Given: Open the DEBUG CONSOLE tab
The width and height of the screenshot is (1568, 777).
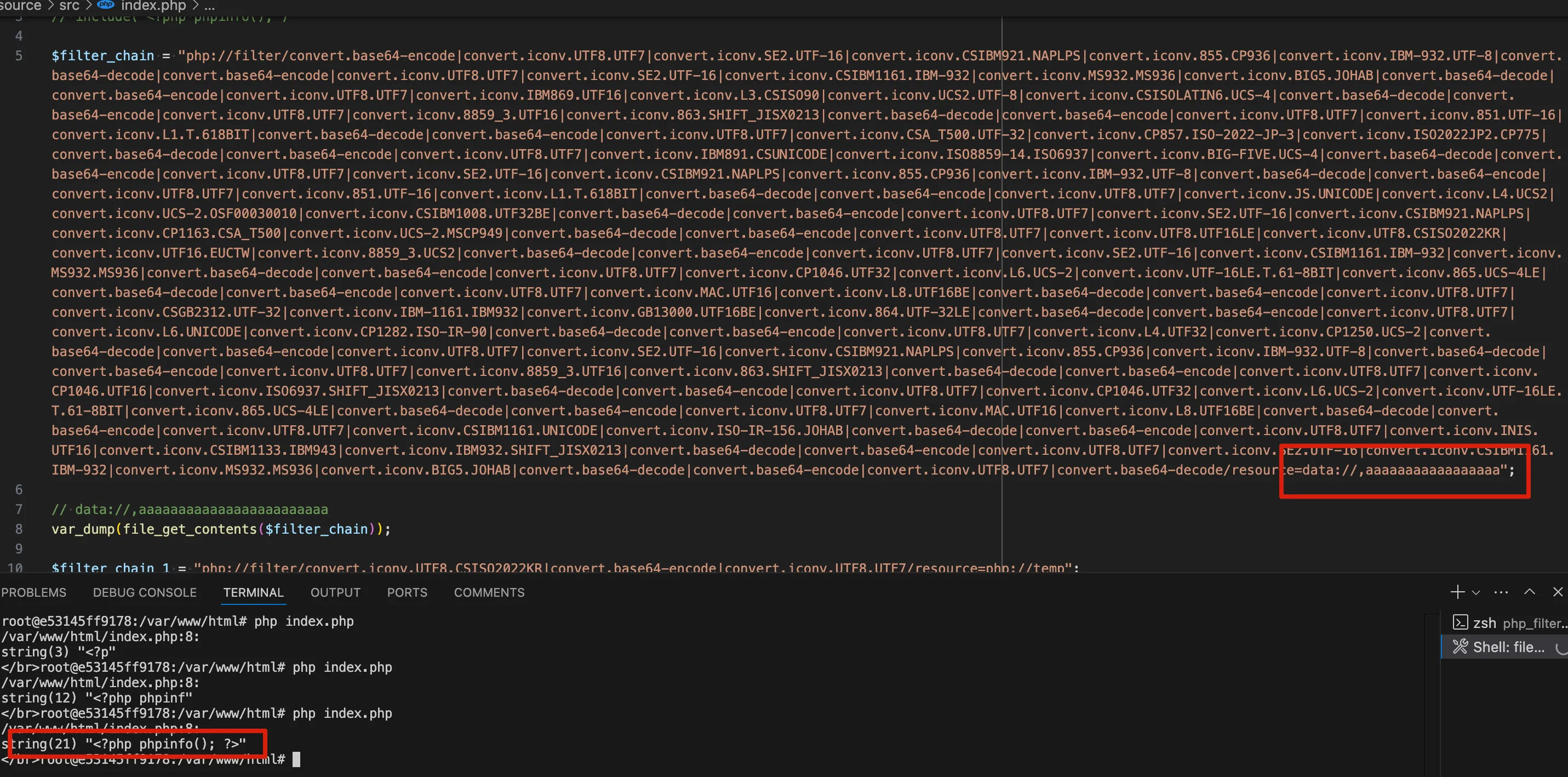Looking at the screenshot, I should [144, 592].
